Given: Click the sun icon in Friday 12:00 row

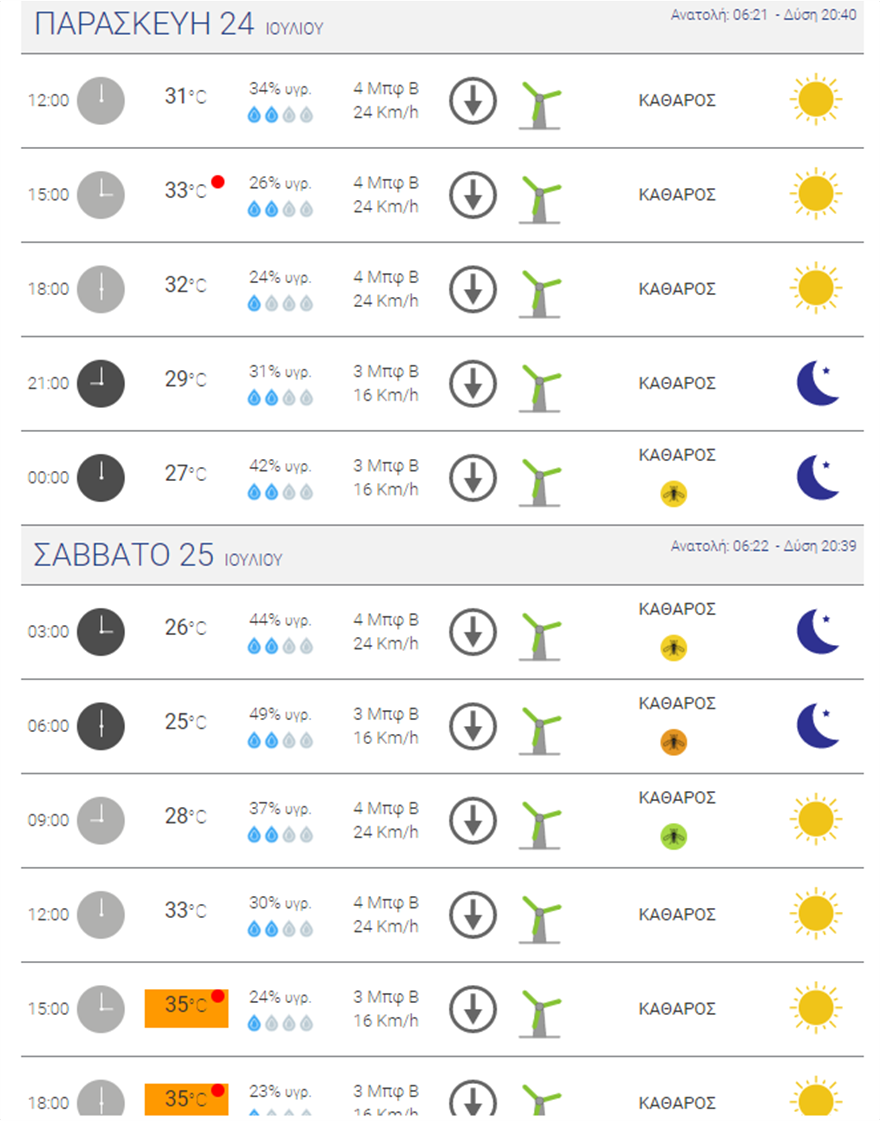Looking at the screenshot, I should coord(815,100).
